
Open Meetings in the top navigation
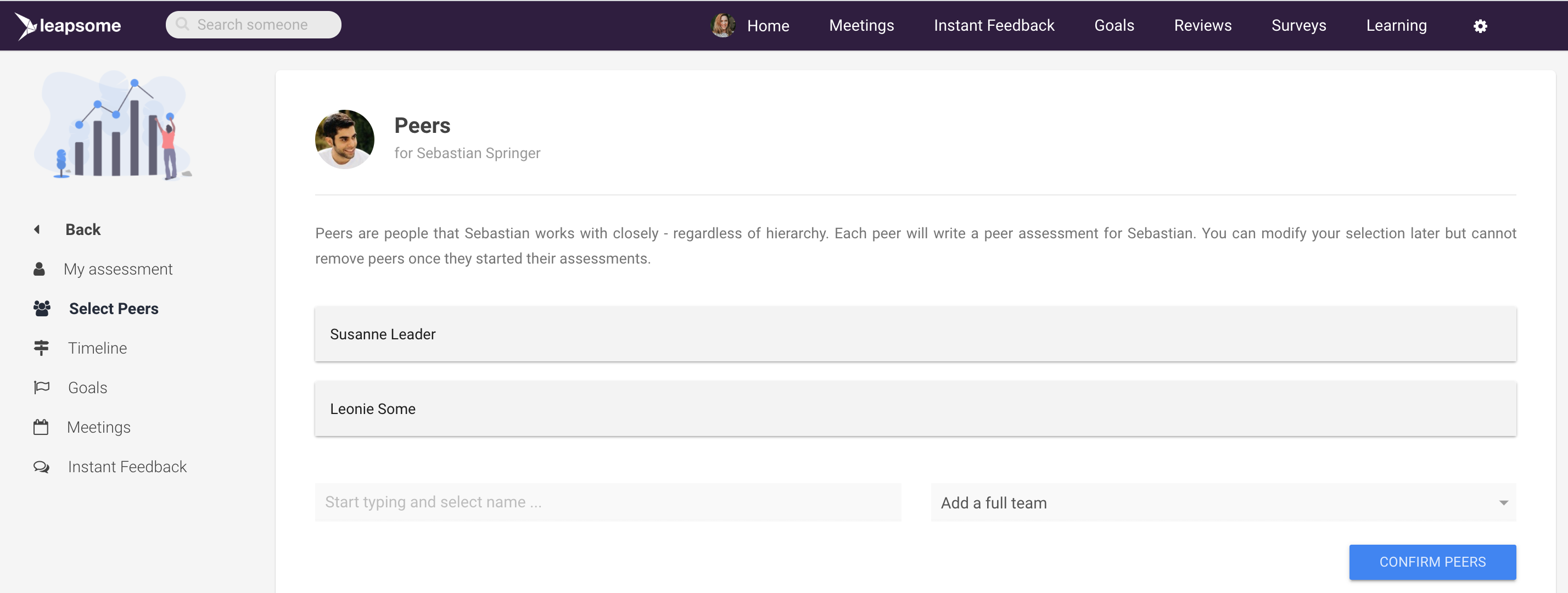[x=861, y=26]
